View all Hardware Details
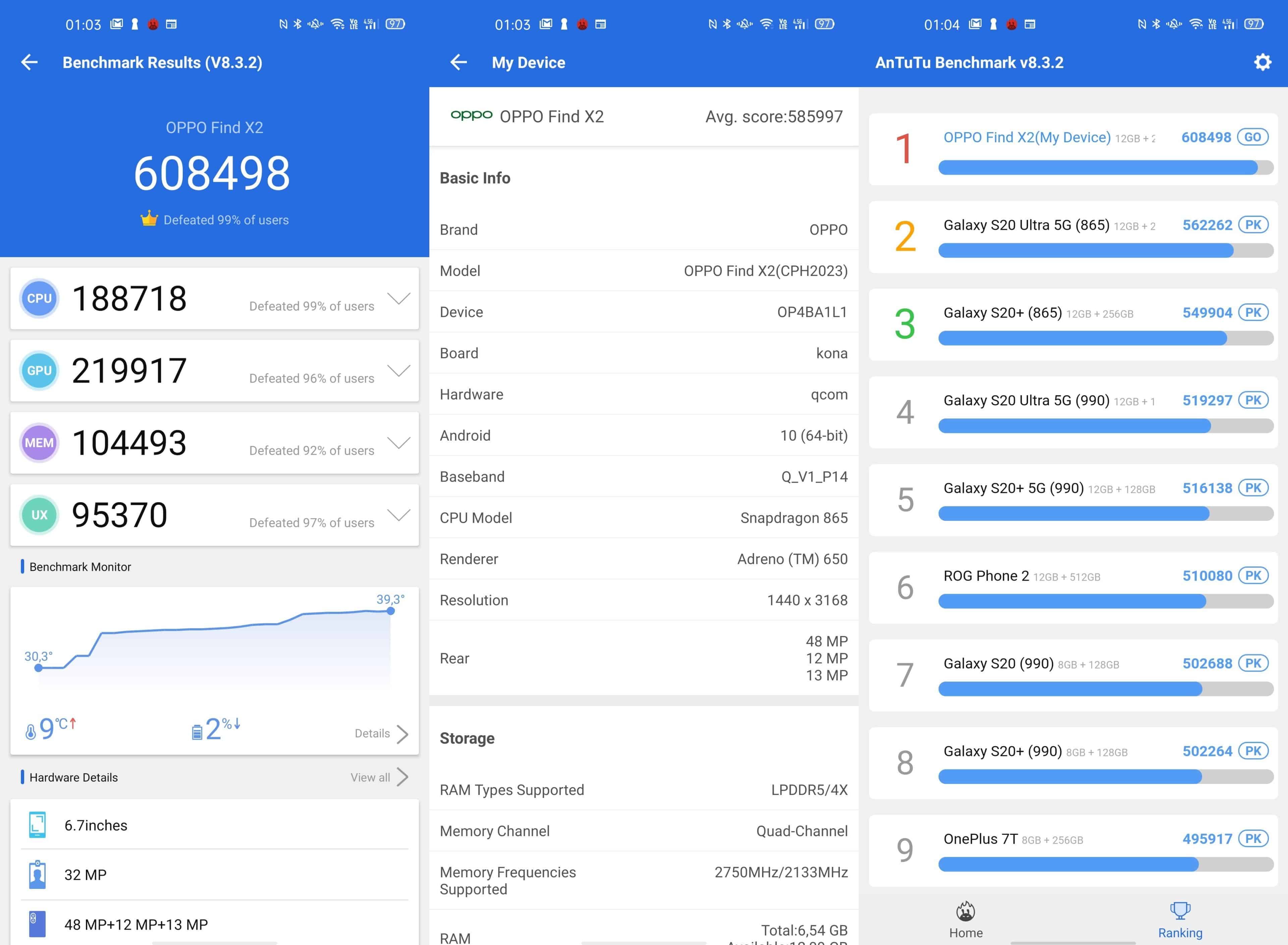Image resolution: width=1288 pixels, height=945 pixels. point(380,778)
